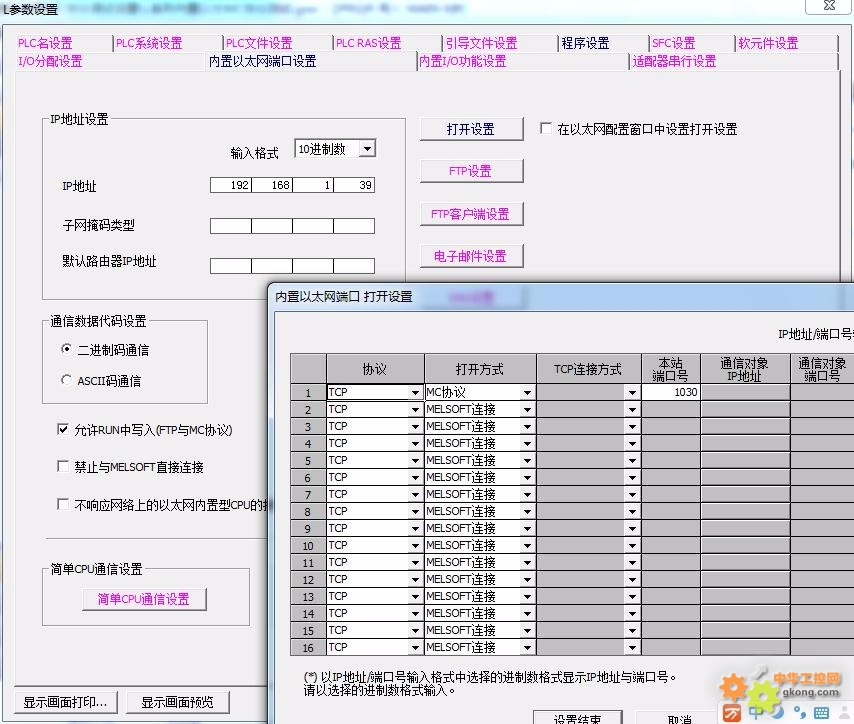Expand TCP连接方式 dropdown in row 7
This screenshot has height=724, width=854.
coord(632,495)
